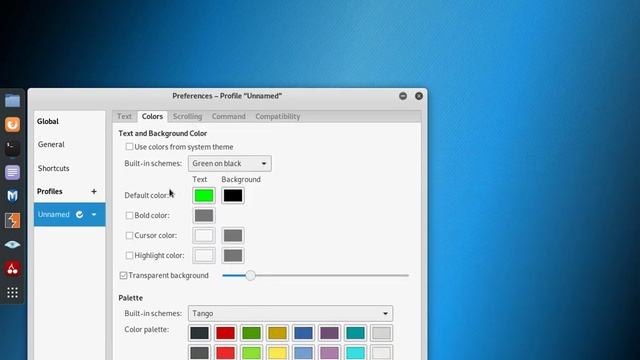Pick the second-row cyan palette swatch
640x360 pixels.
coord(356,353)
